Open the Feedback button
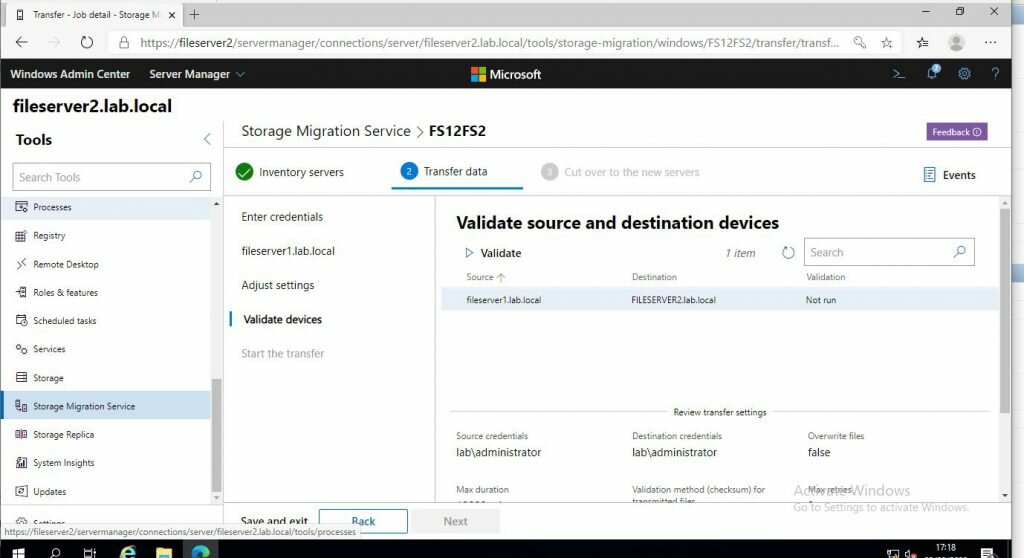Viewport: 1024px width, 558px height. pyautogui.click(x=957, y=131)
